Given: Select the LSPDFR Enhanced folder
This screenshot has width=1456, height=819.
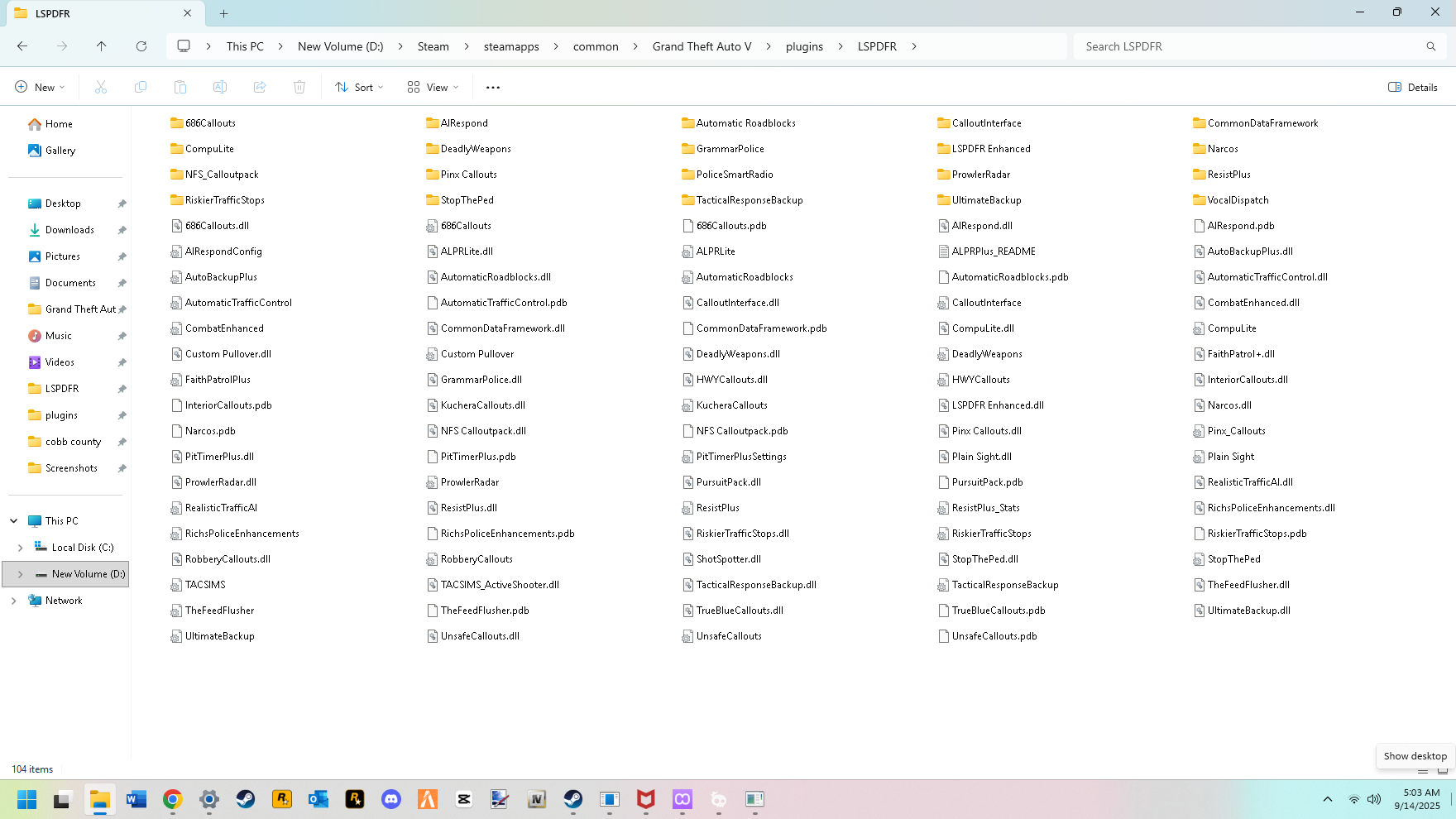Looking at the screenshot, I should click(984, 149).
